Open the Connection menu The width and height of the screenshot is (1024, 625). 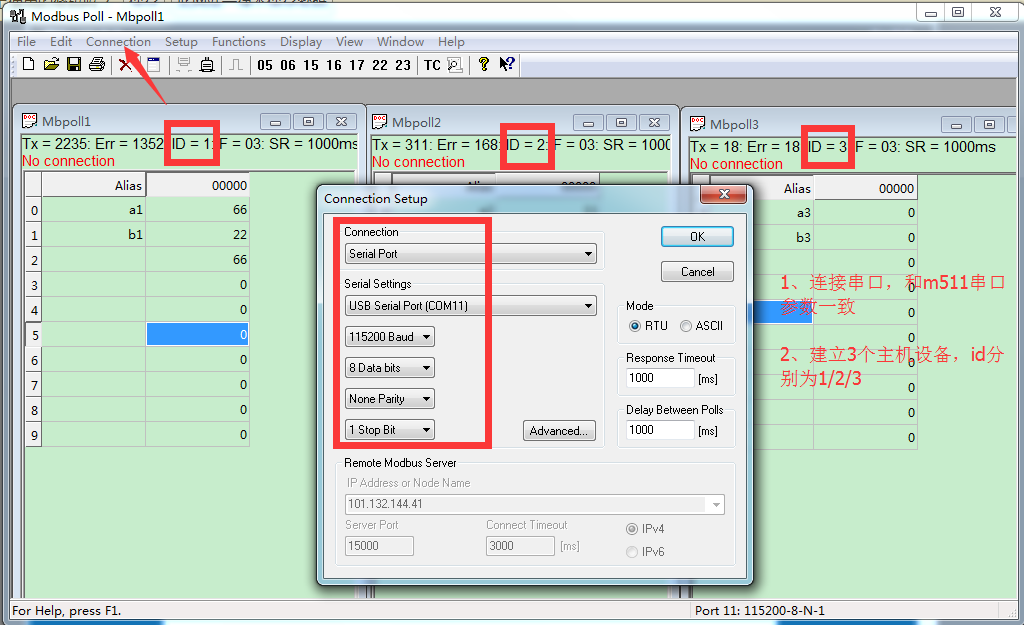coord(118,42)
